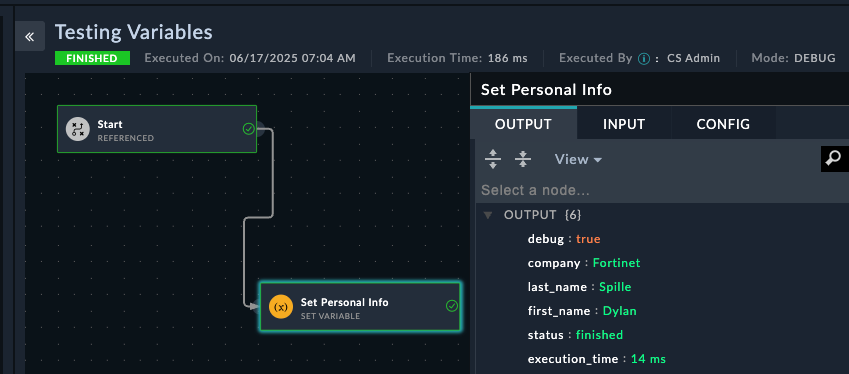Select the execution_time output entry

pyautogui.click(x=596, y=359)
